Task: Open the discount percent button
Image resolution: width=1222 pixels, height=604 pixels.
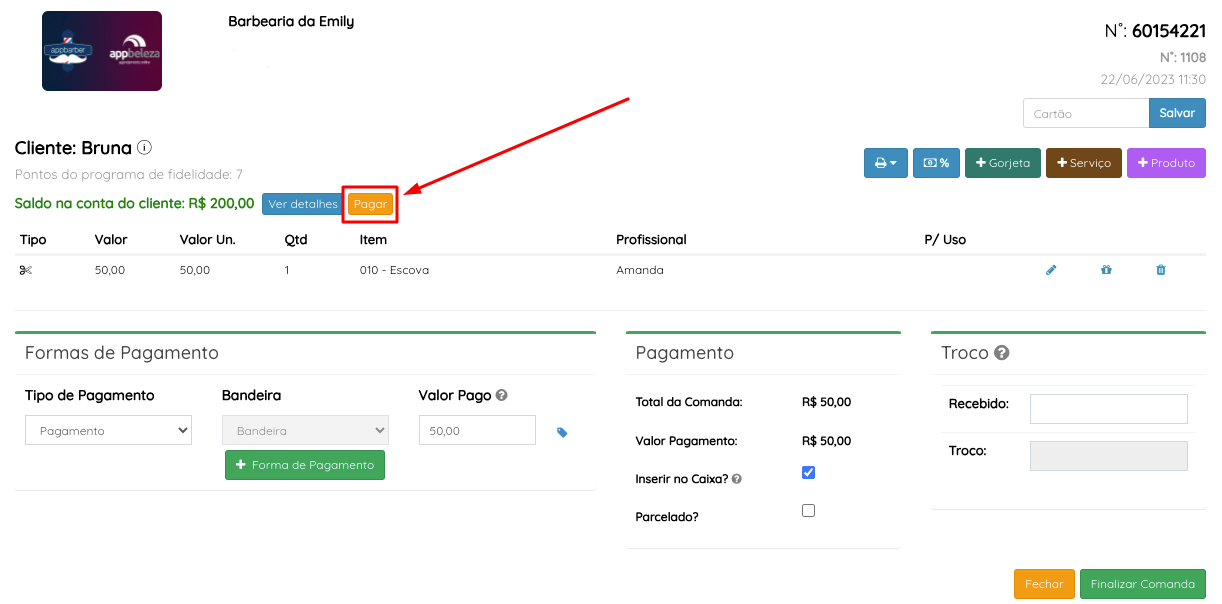Action: pos(936,163)
